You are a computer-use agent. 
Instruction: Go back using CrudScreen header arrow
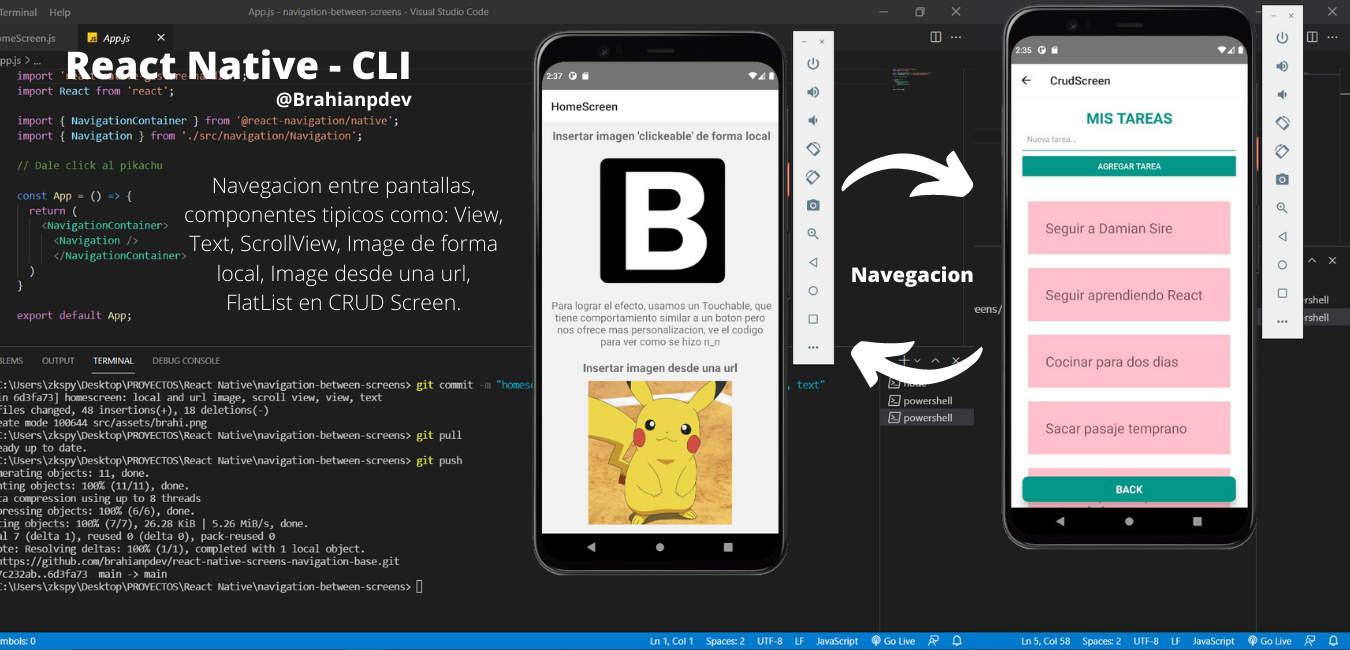(x=1026, y=81)
